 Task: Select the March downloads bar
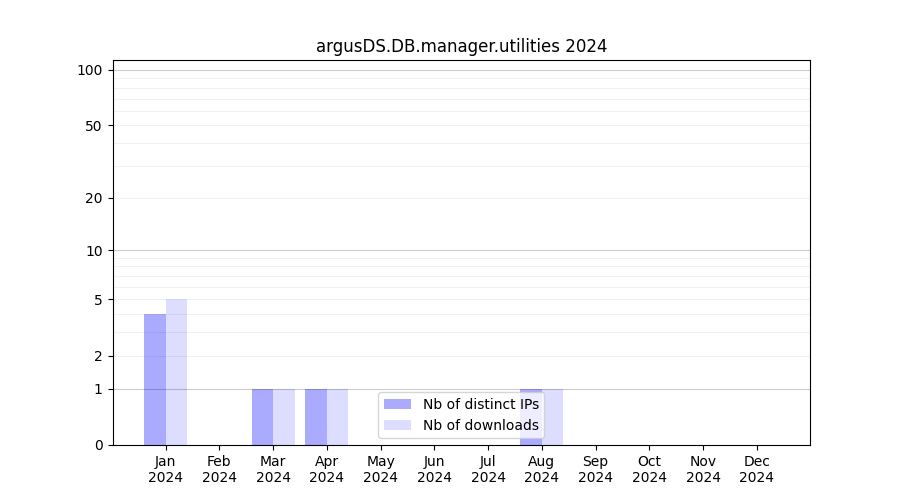284,417
